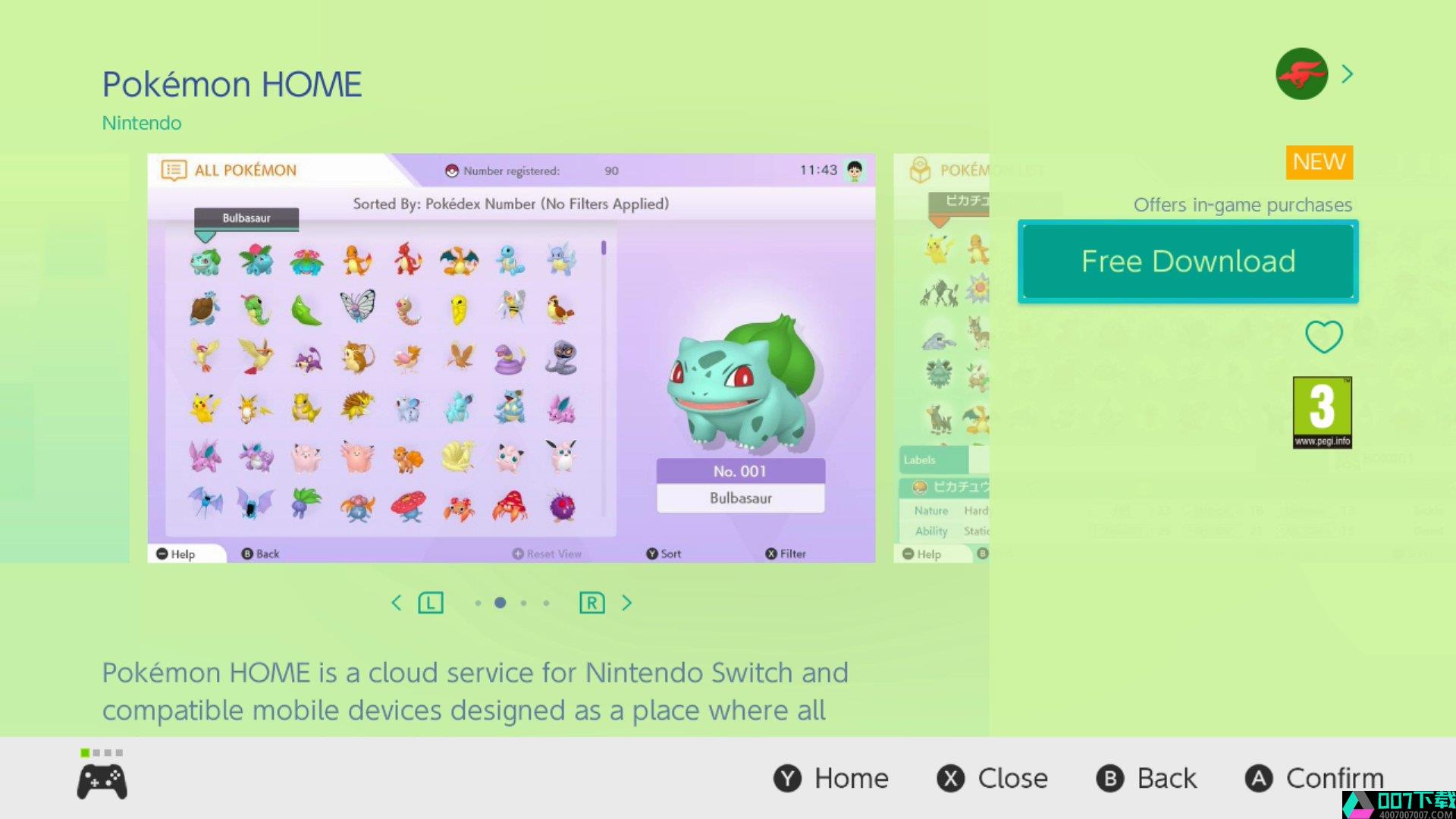Enable Static ability toggle in the side panel
Viewport: 1456px width, 819px height.
[975, 530]
